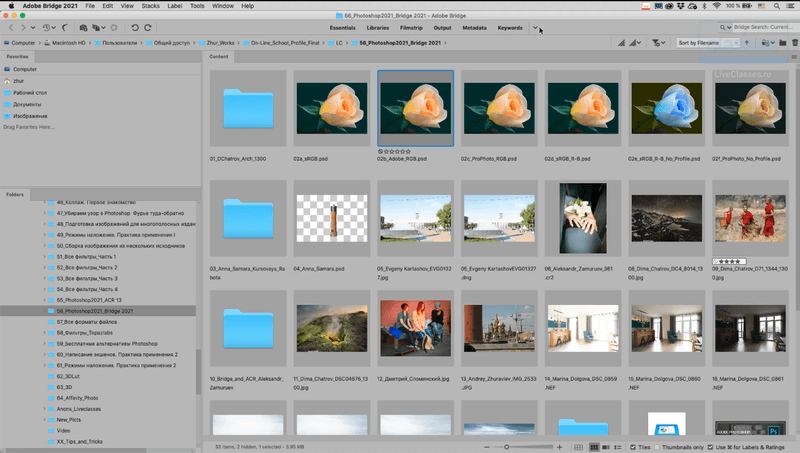Open the Tools menu
Screen dimensions: 800x453
(197, 6)
